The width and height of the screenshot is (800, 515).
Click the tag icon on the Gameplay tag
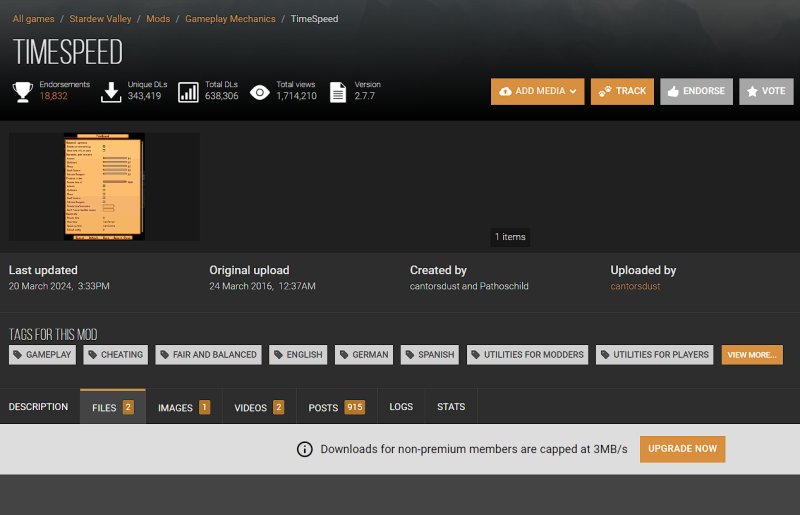point(17,355)
